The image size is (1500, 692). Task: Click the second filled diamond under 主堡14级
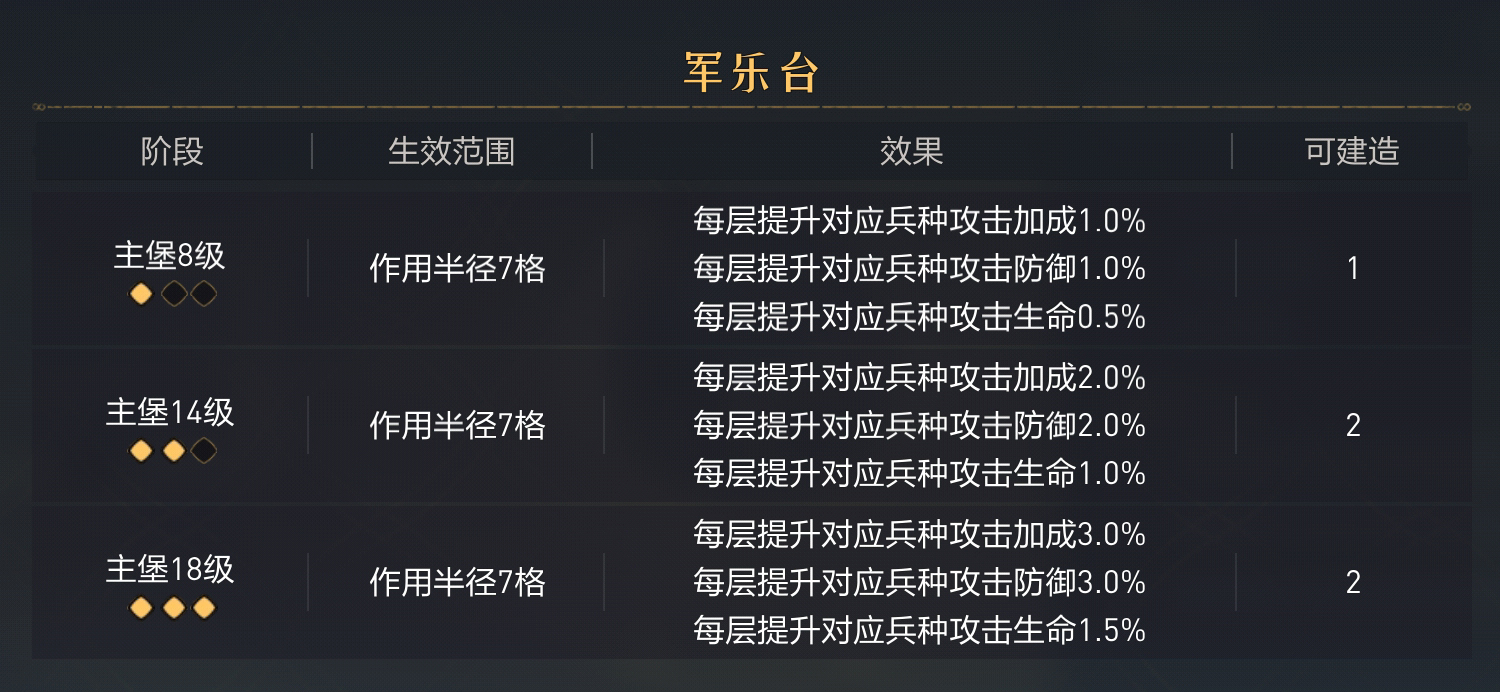pos(173,451)
